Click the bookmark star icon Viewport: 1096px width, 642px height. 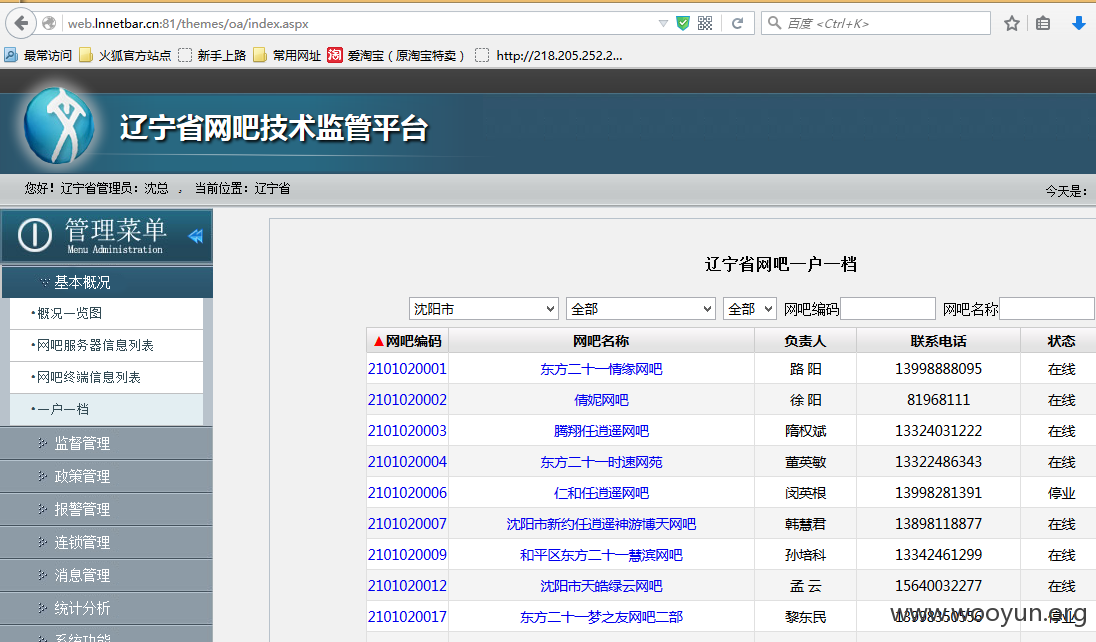(1011, 23)
